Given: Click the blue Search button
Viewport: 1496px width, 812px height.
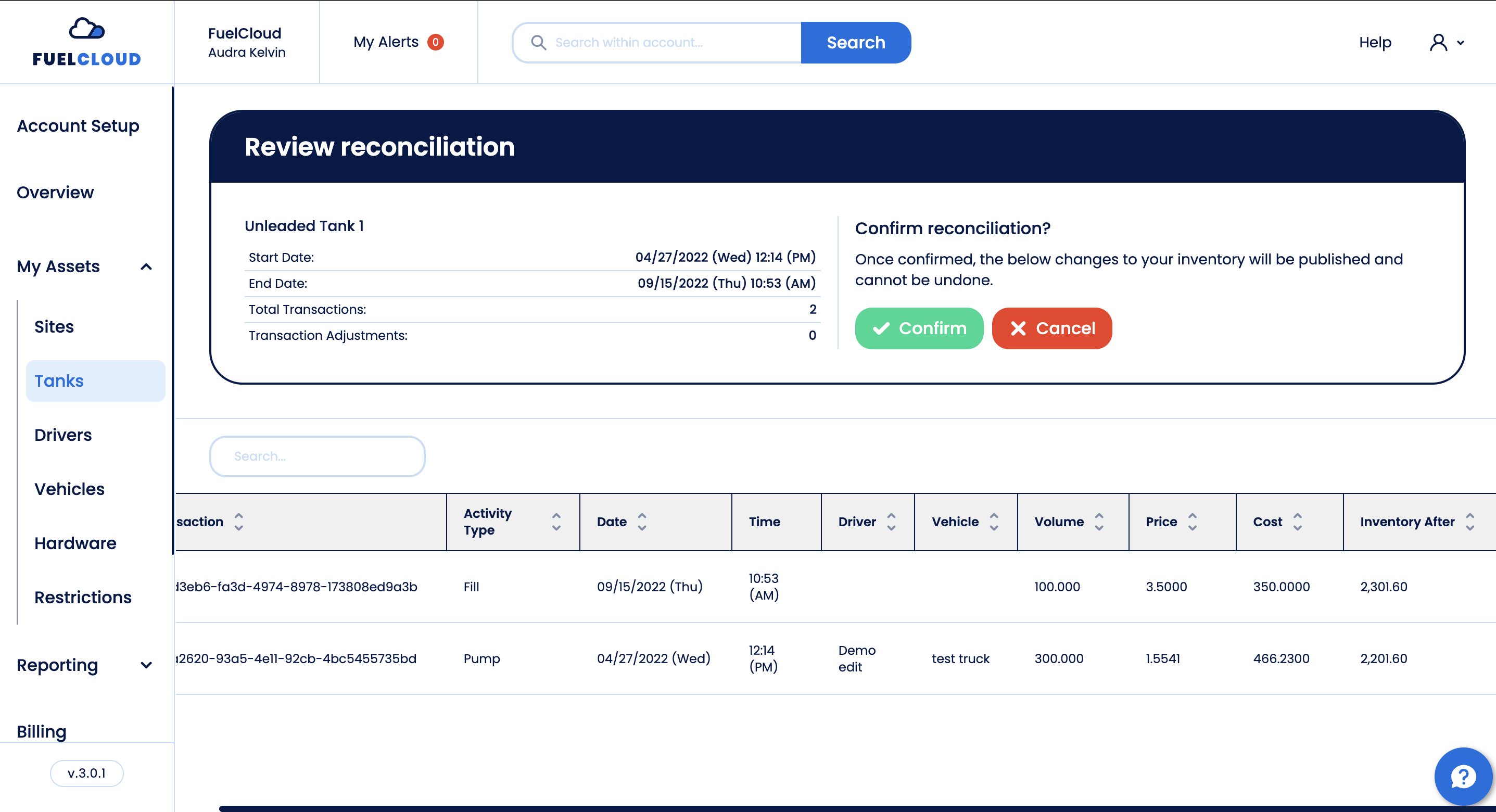Looking at the screenshot, I should pyautogui.click(x=855, y=42).
